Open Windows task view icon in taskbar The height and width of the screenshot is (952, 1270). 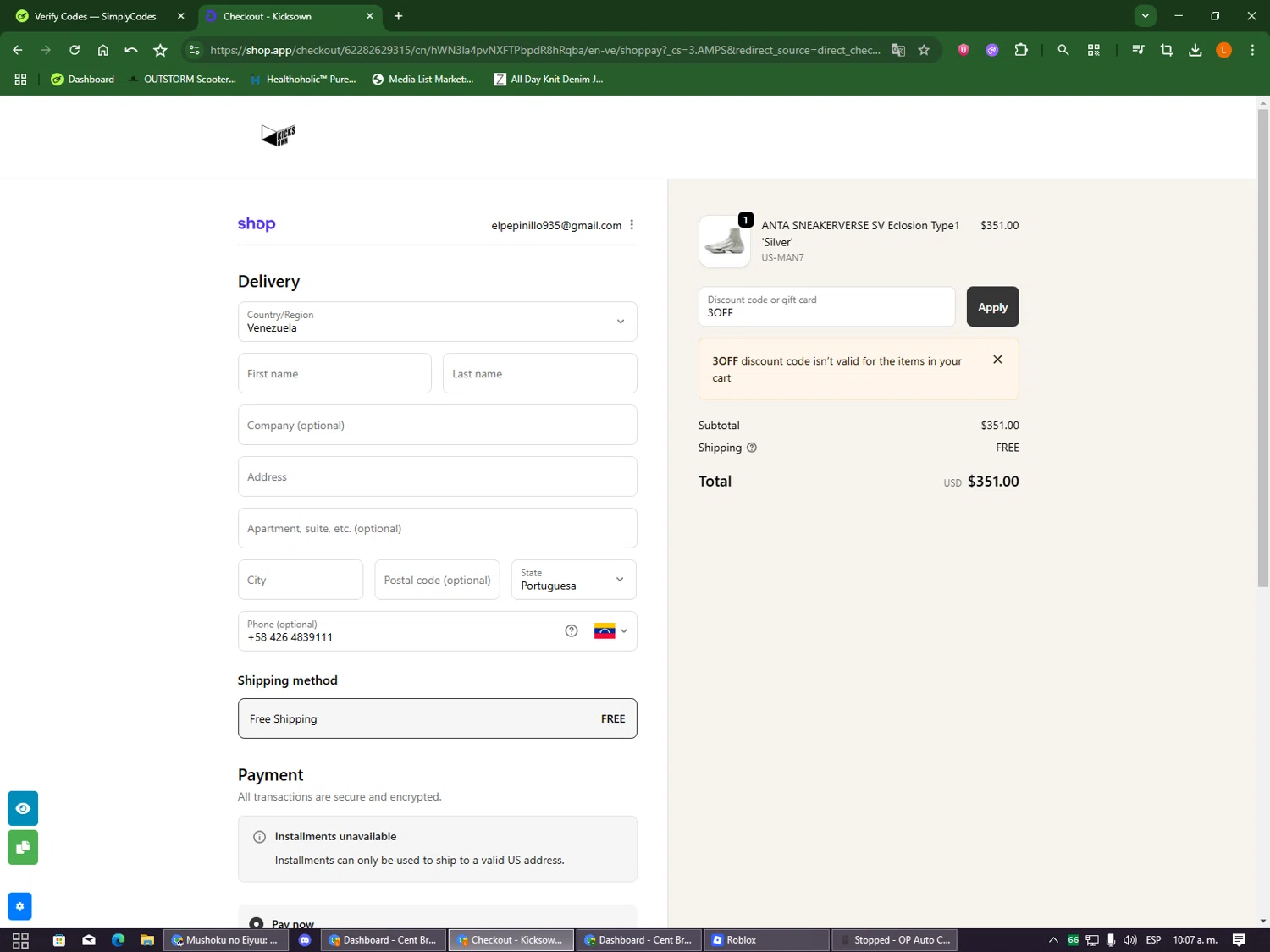point(20,940)
